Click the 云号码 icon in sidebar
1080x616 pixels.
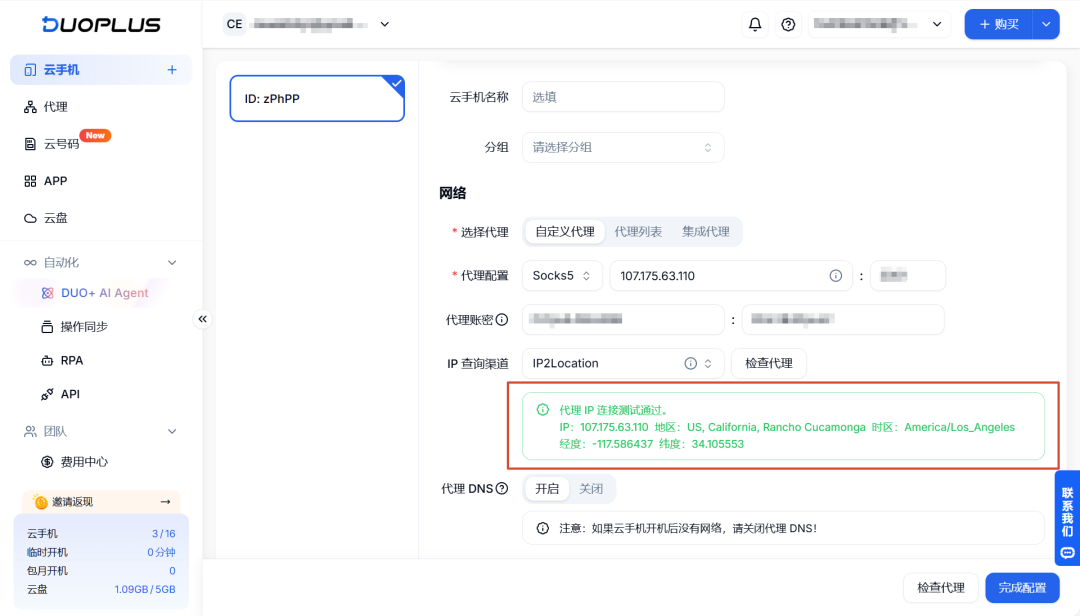pyautogui.click(x=30, y=144)
